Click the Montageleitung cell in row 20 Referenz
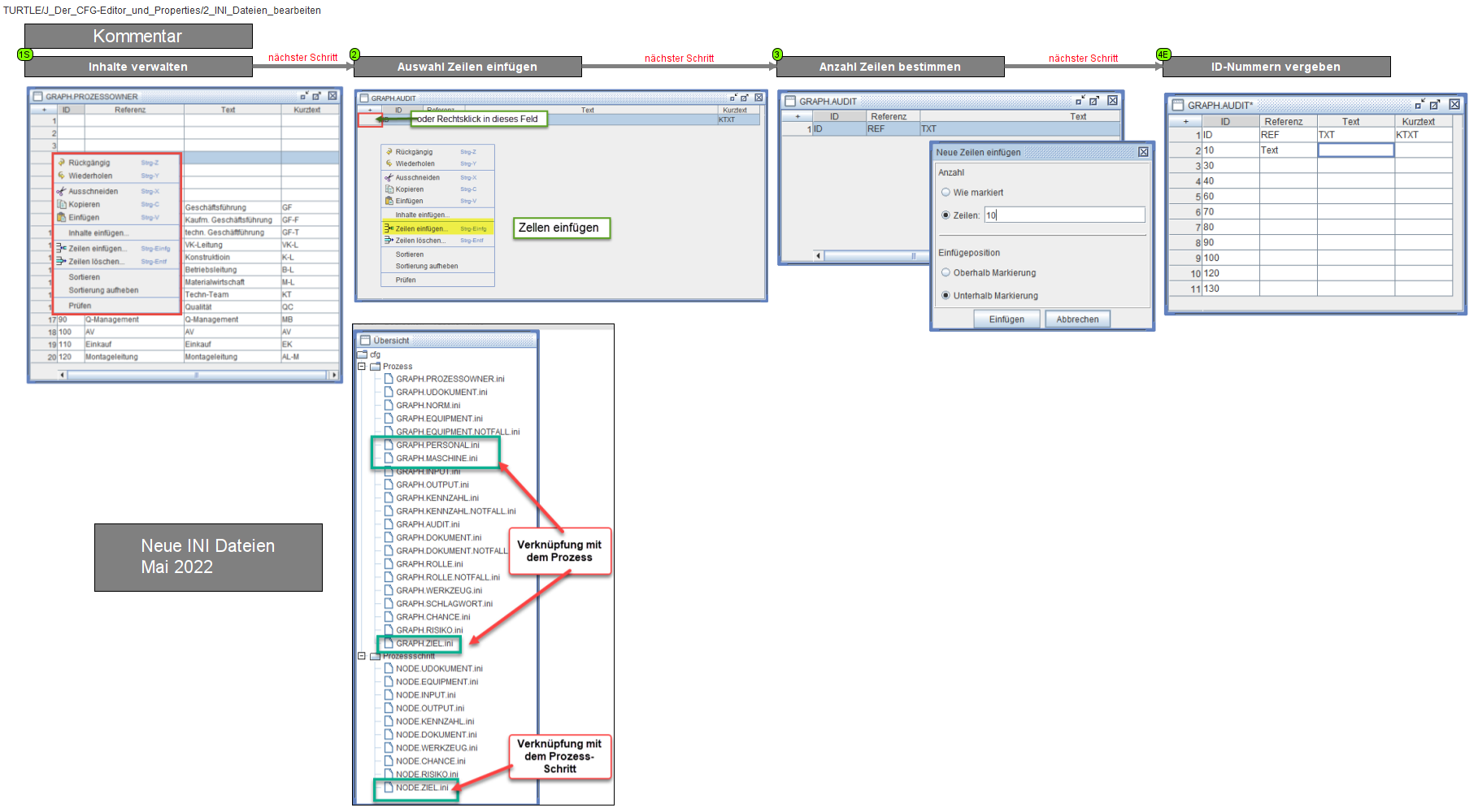 coord(134,357)
